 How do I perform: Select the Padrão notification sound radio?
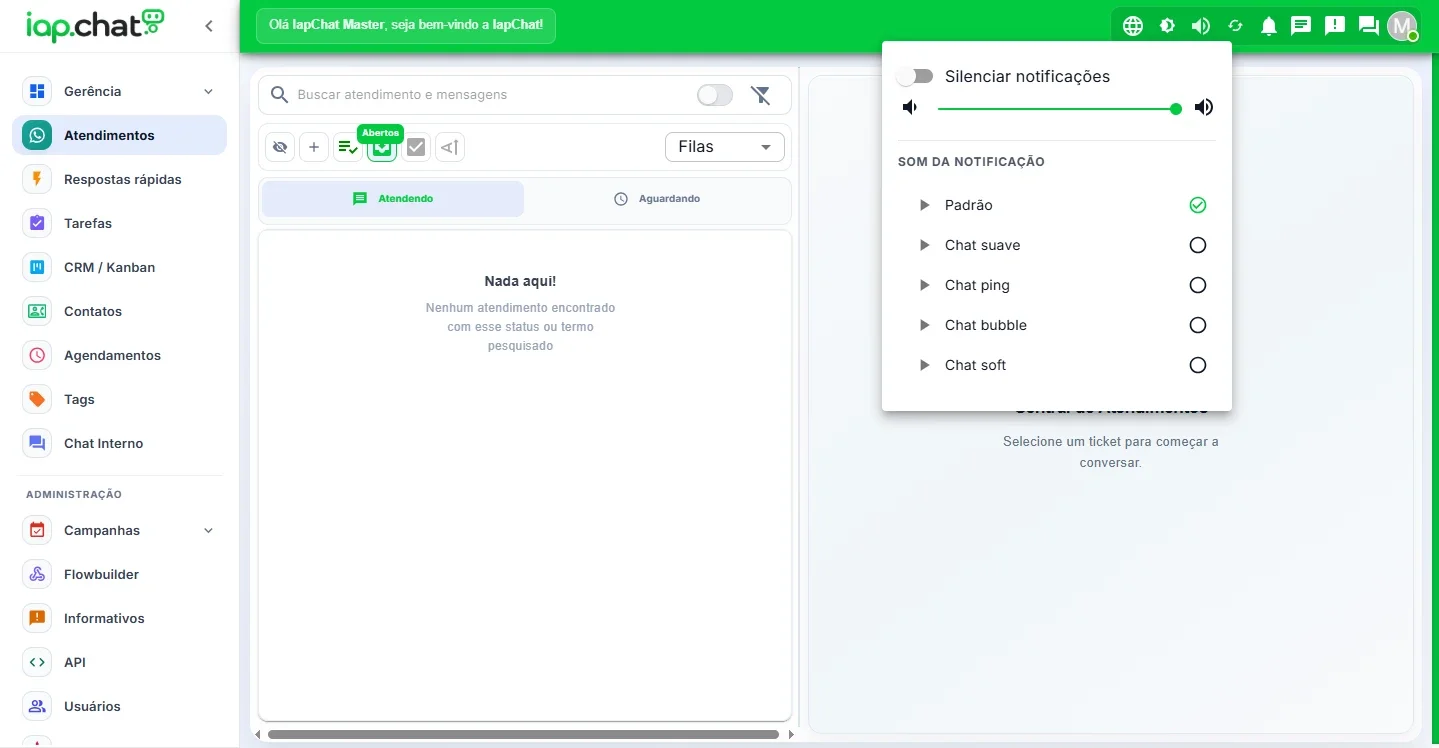coord(1198,205)
